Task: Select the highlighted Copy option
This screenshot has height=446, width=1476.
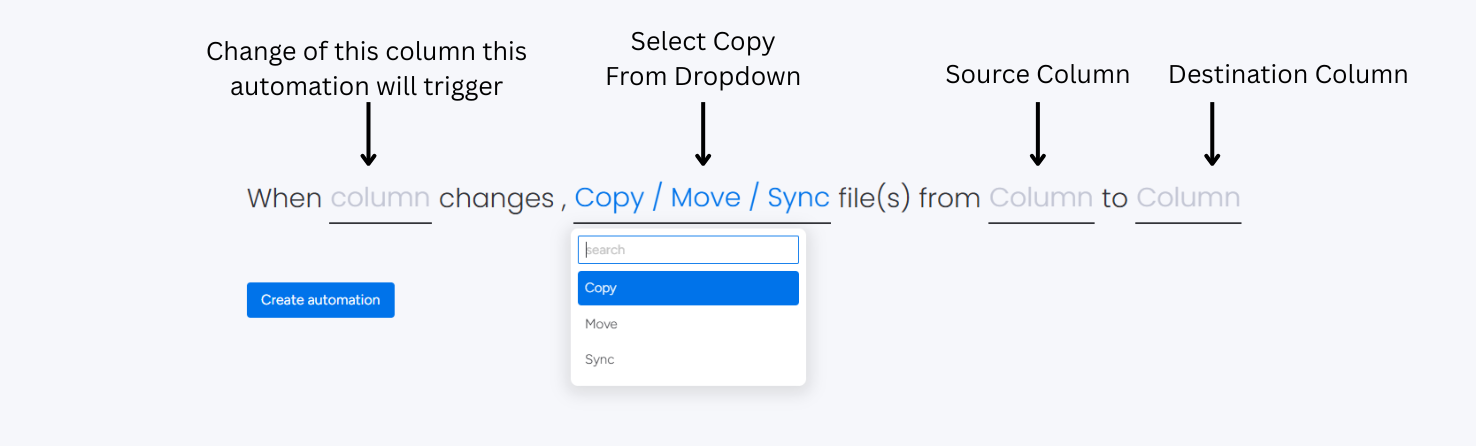Action: 688,288
